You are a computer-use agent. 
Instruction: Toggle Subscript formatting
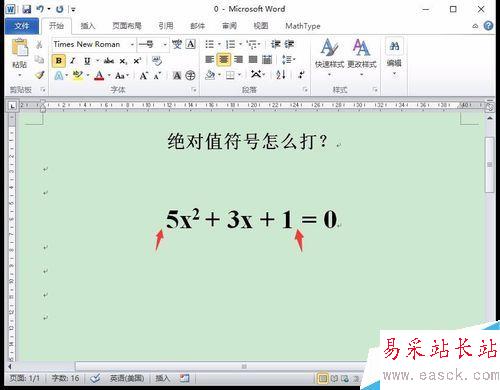coord(123,61)
